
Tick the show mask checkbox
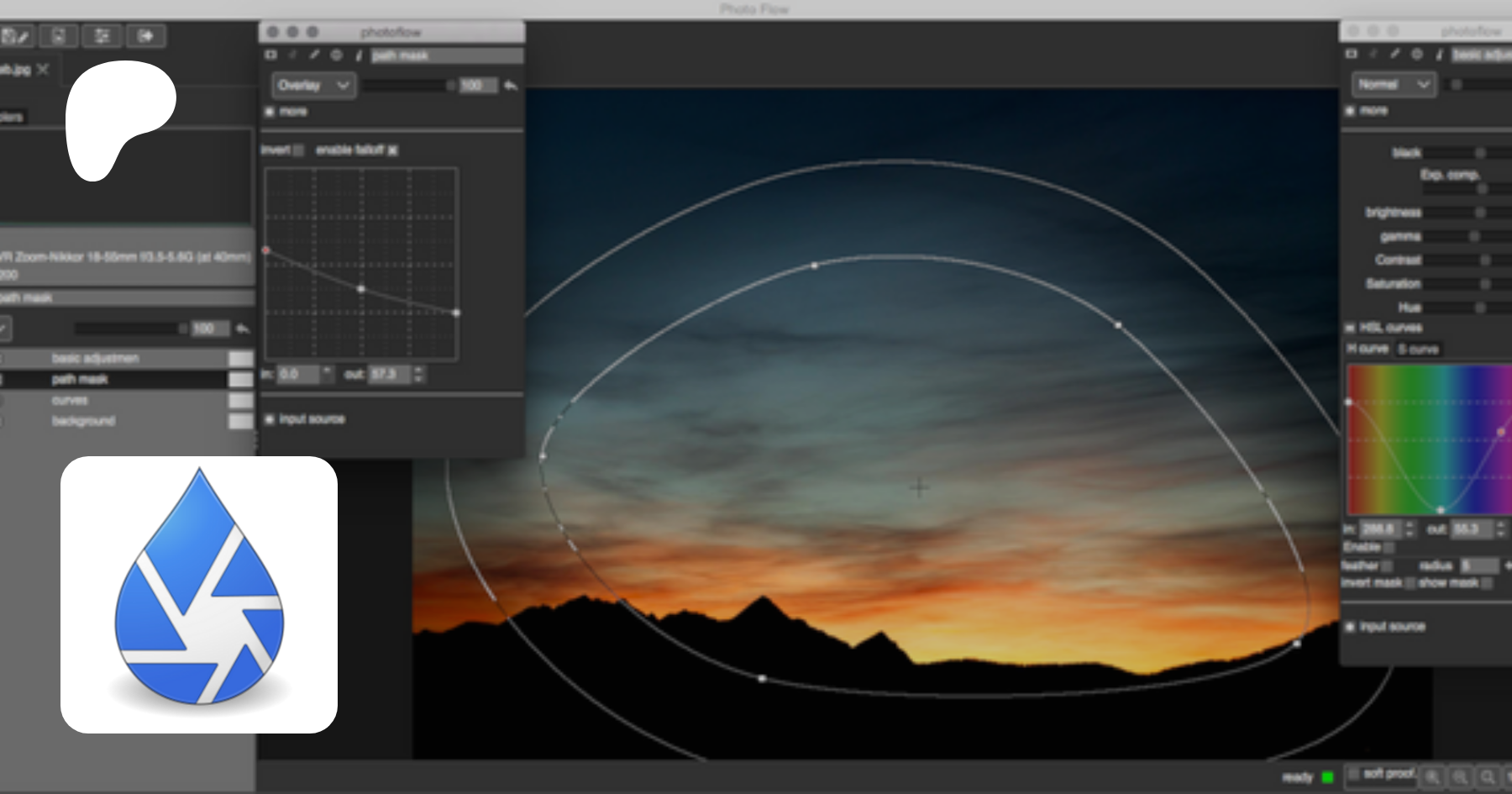1488,583
